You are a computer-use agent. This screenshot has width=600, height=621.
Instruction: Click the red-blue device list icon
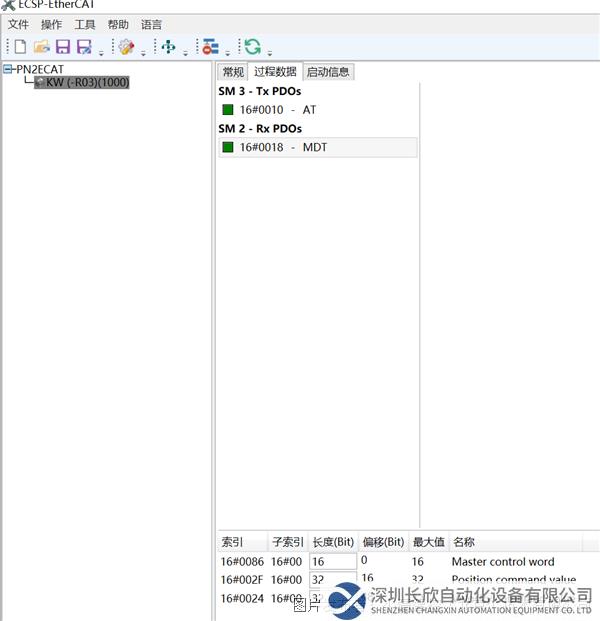point(210,47)
